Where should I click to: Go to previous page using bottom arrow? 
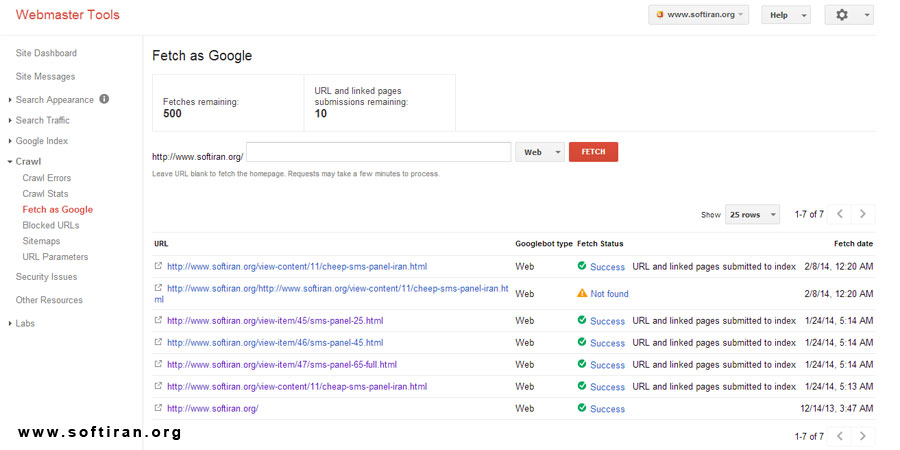(x=840, y=436)
